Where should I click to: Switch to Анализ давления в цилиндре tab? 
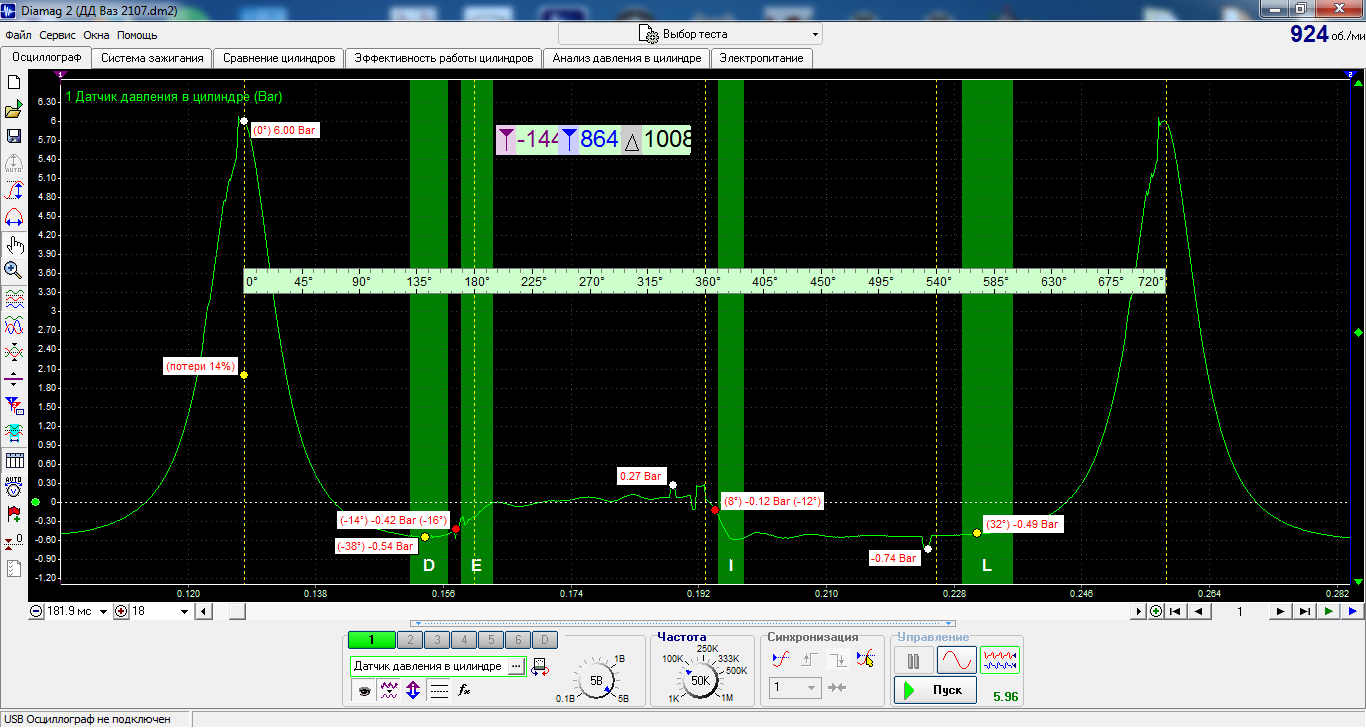click(x=627, y=58)
